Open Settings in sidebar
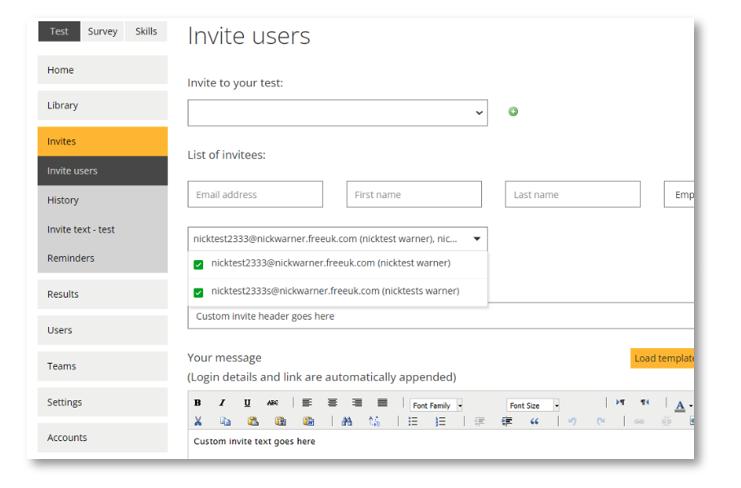The image size is (741, 488). point(103,402)
